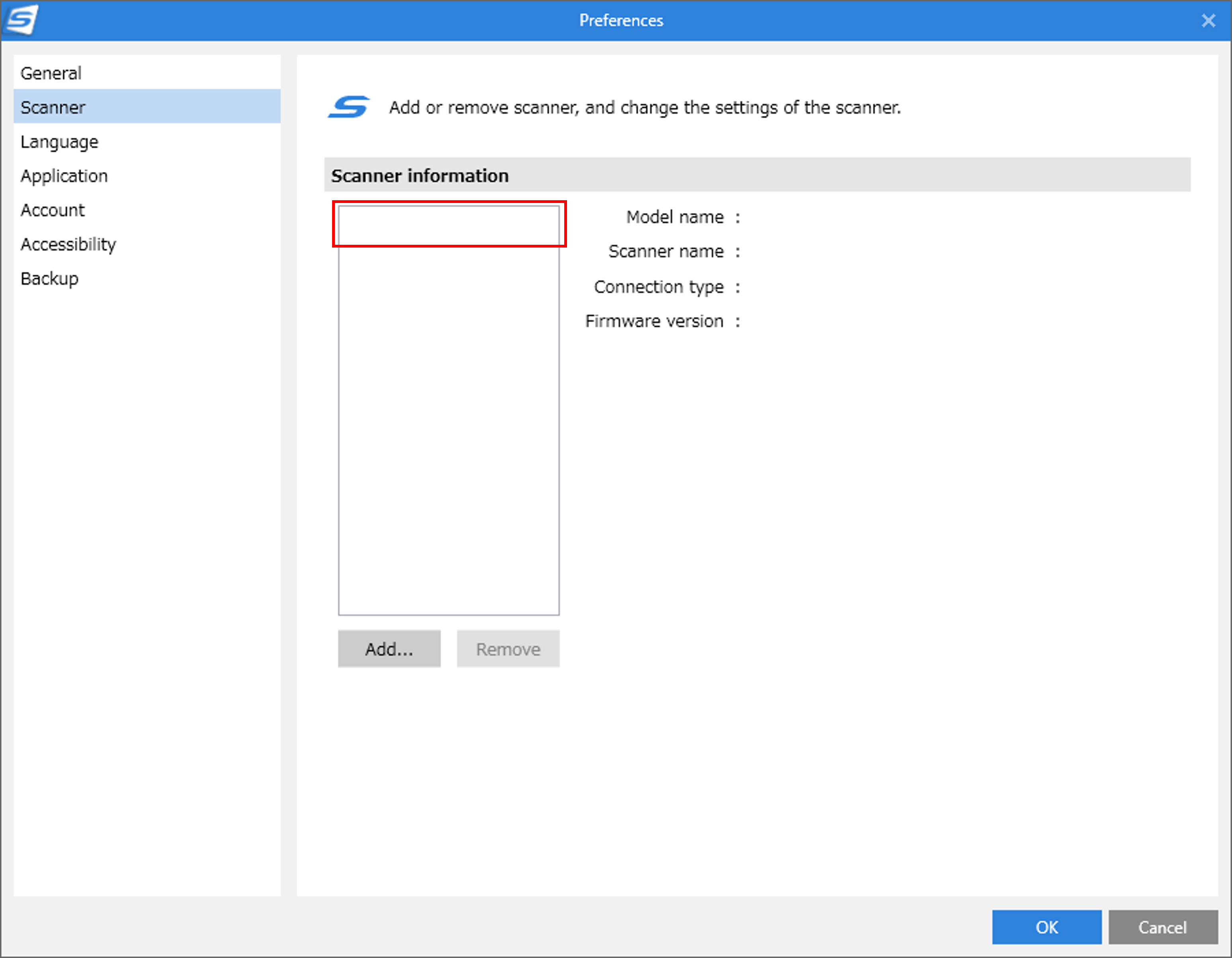Click the ScanSnap logo in title bar
The image size is (1232, 958).
[x=20, y=20]
